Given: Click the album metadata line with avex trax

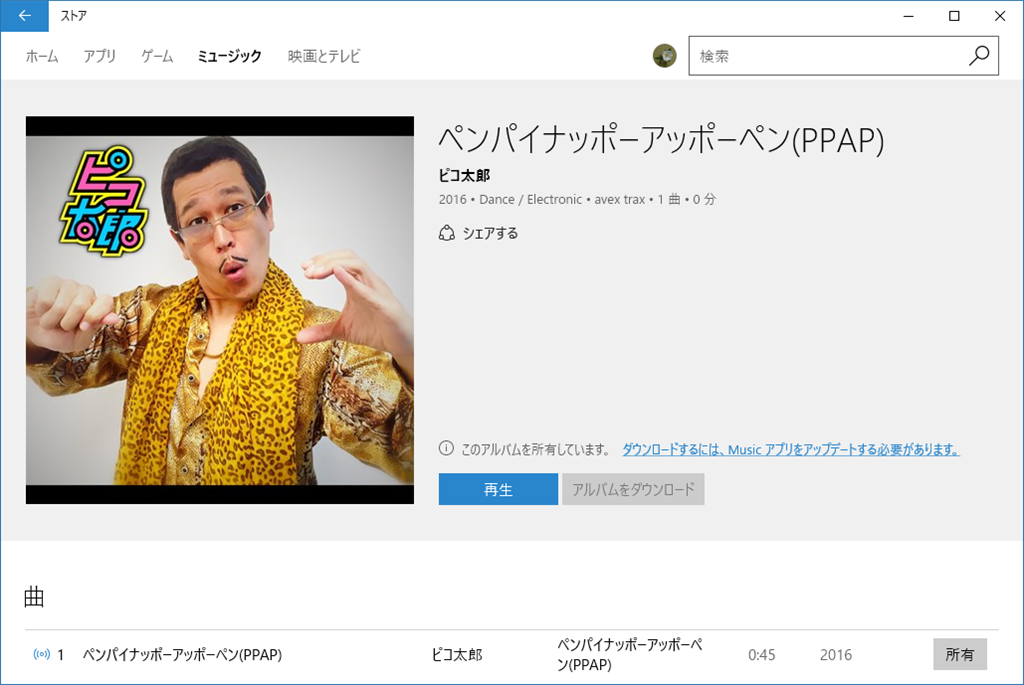Looking at the screenshot, I should pyautogui.click(x=577, y=199).
